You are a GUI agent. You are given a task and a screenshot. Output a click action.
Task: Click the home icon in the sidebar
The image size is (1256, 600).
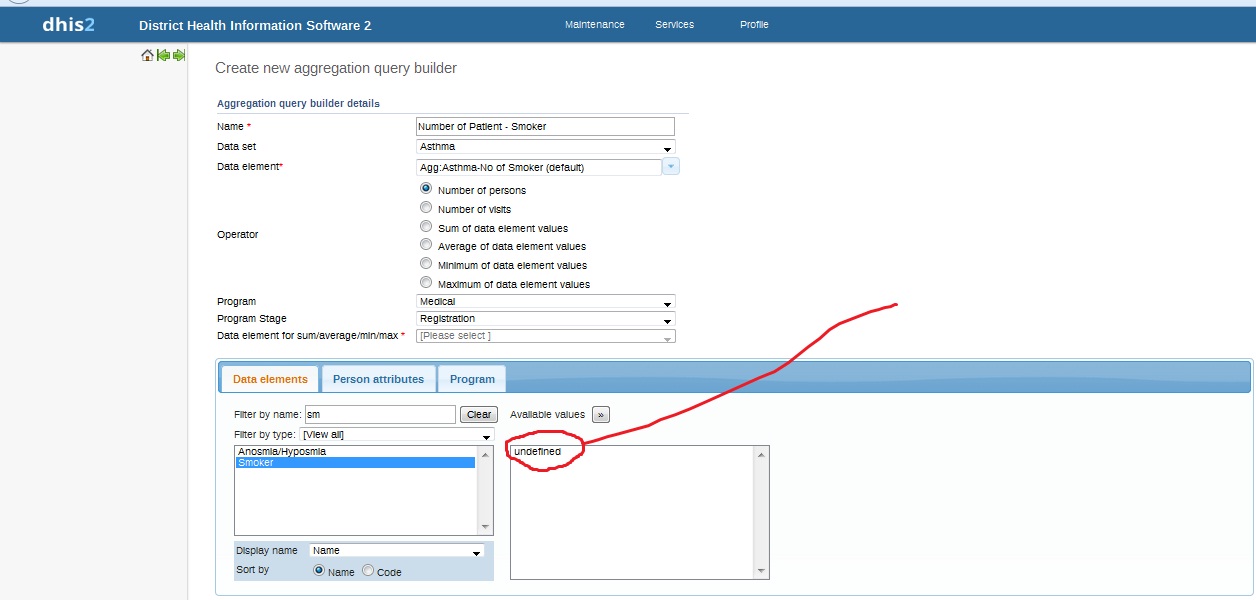147,55
